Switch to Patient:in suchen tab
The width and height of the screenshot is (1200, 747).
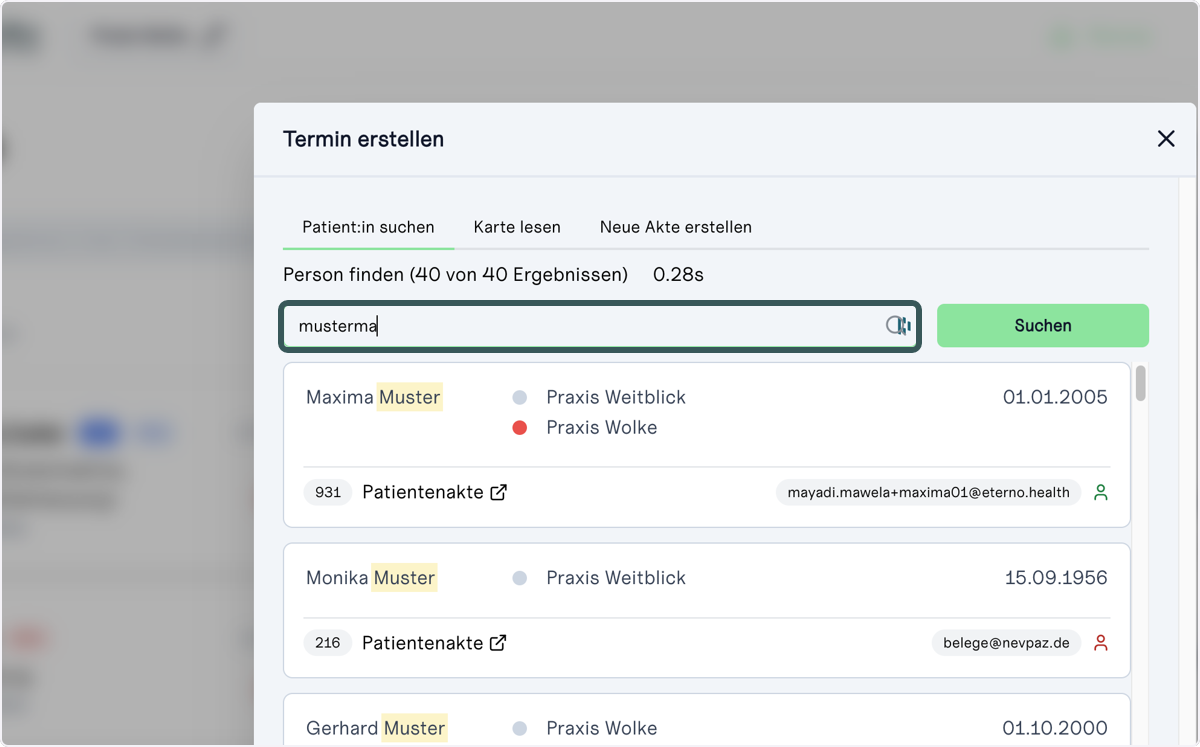(x=368, y=227)
